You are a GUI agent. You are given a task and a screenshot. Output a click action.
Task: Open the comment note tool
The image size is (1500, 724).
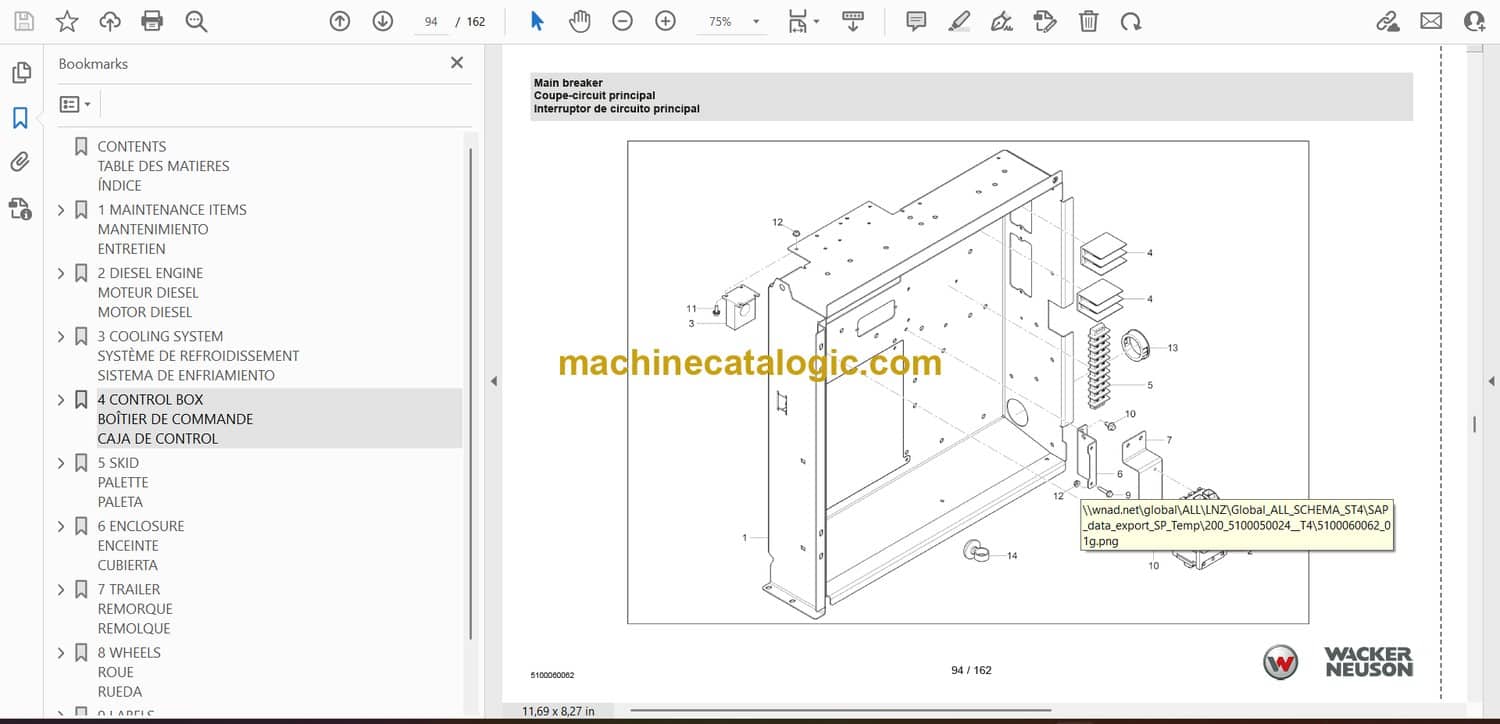pyautogui.click(x=915, y=21)
